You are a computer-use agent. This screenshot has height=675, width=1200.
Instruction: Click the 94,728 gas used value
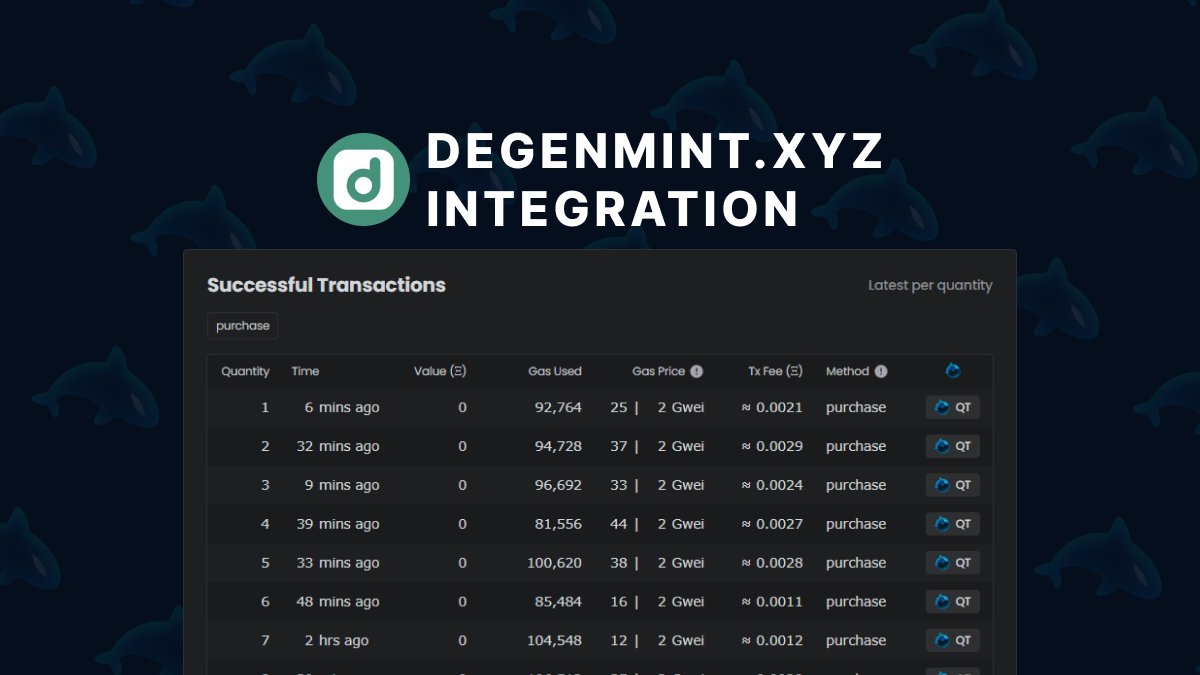pyautogui.click(x=558, y=446)
